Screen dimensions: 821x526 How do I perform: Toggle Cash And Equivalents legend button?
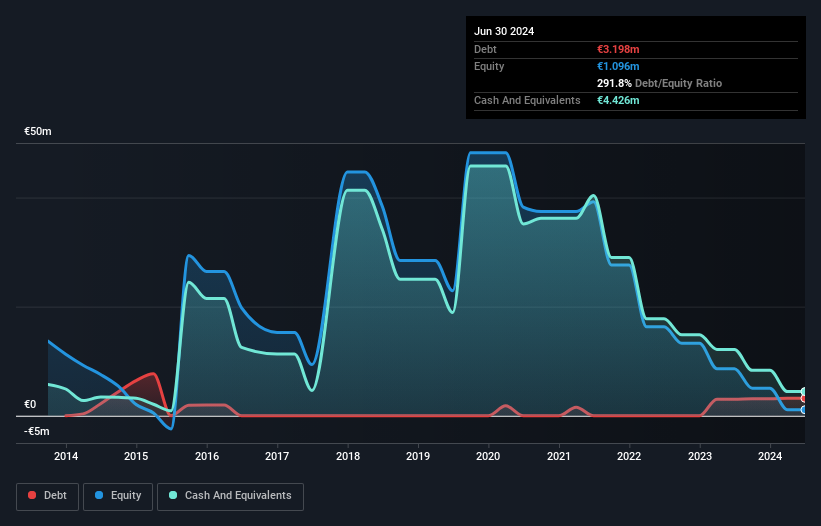coord(230,496)
